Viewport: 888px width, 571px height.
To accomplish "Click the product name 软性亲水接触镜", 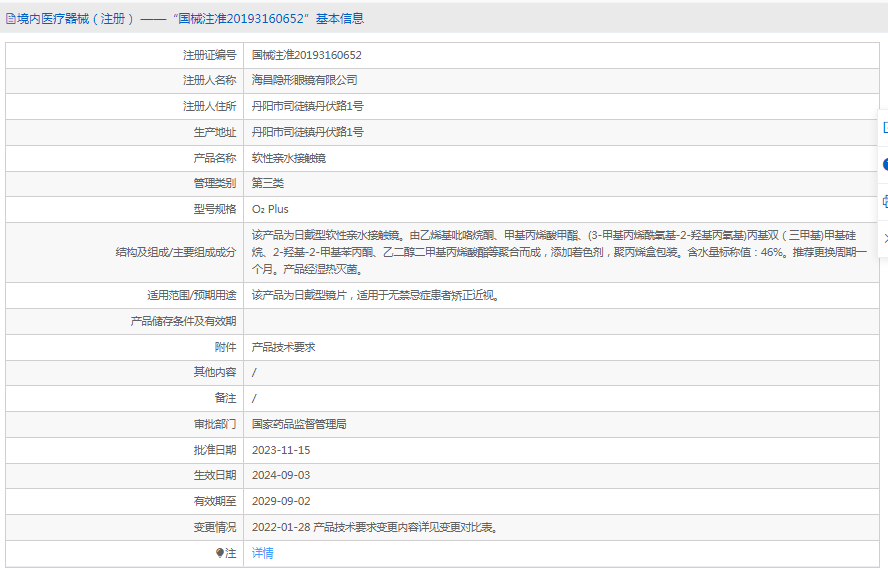I will pyautogui.click(x=288, y=158).
